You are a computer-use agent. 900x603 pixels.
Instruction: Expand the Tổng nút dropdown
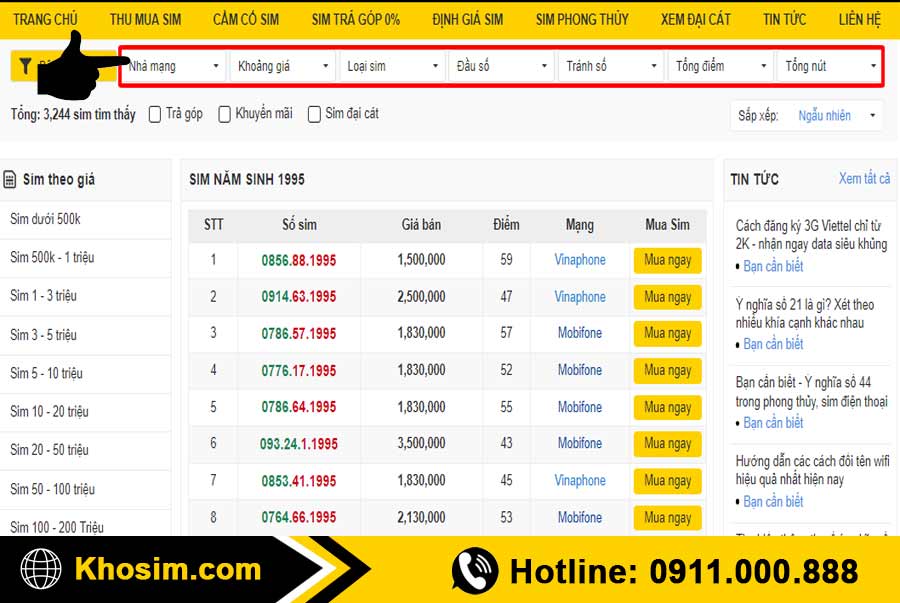[x=830, y=66]
